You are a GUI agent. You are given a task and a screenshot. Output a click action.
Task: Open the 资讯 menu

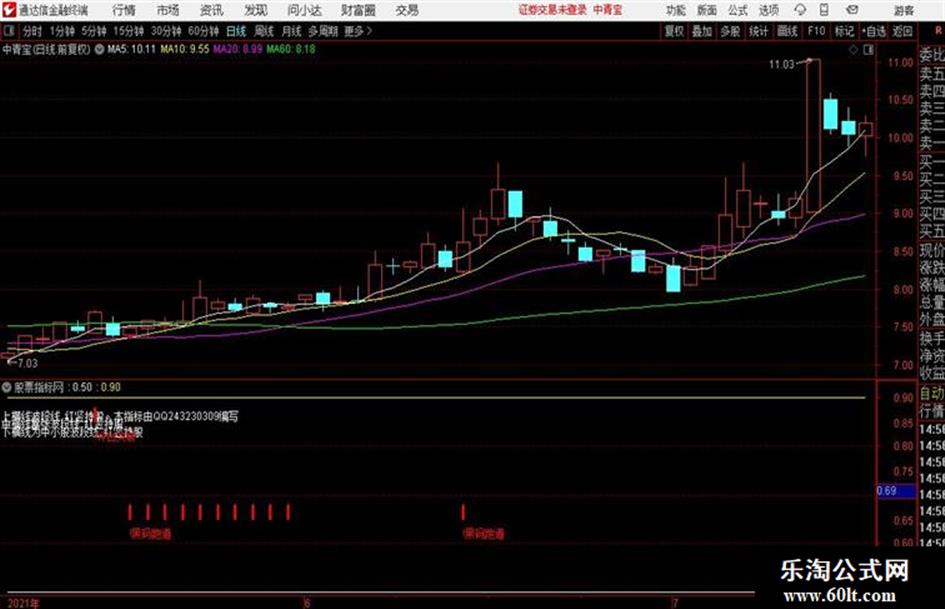[x=211, y=10]
